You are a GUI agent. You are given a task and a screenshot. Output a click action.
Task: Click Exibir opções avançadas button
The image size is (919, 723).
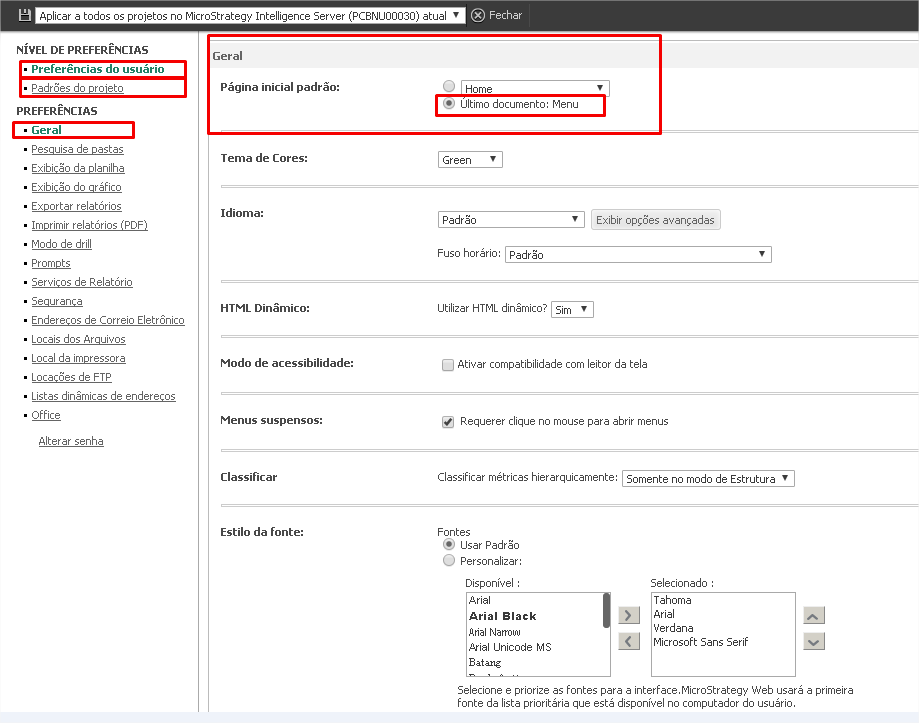655,220
